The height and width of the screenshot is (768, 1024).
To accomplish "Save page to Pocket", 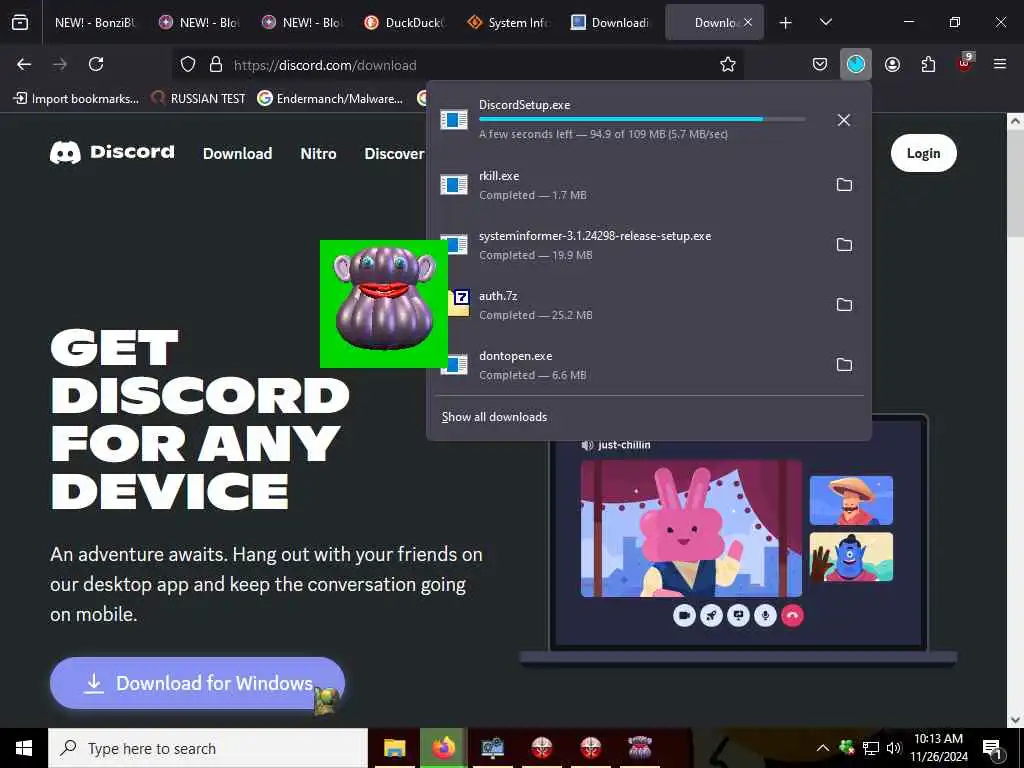I will click(x=820, y=64).
